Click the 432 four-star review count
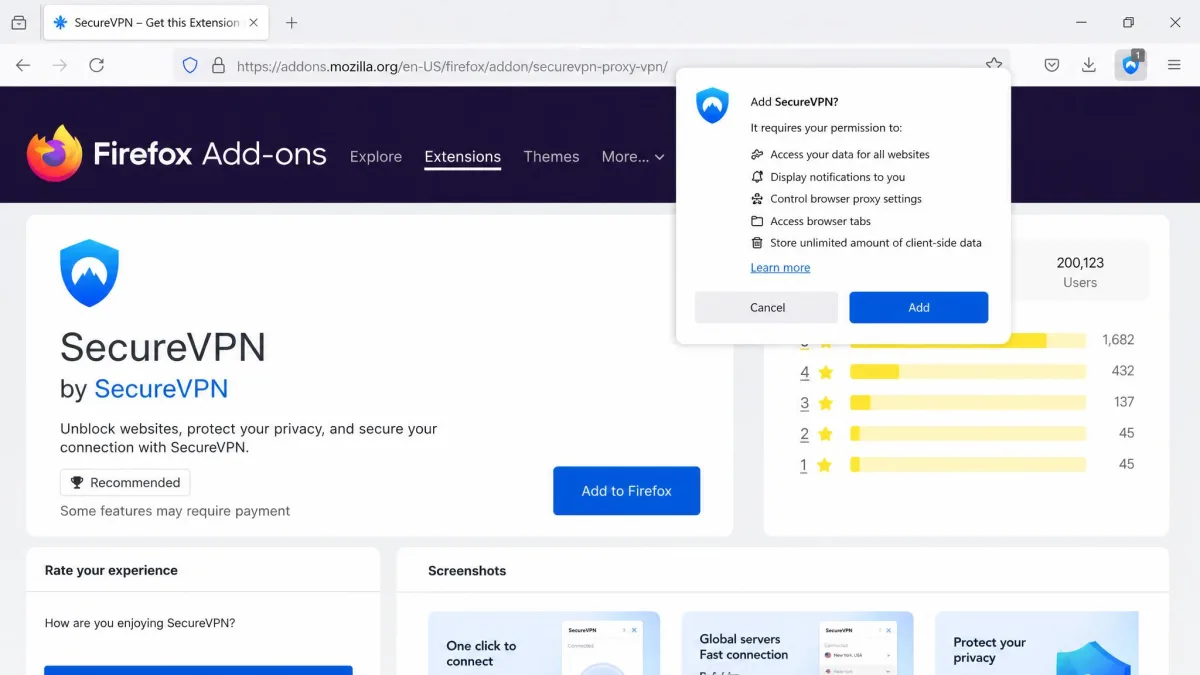 (x=1122, y=371)
